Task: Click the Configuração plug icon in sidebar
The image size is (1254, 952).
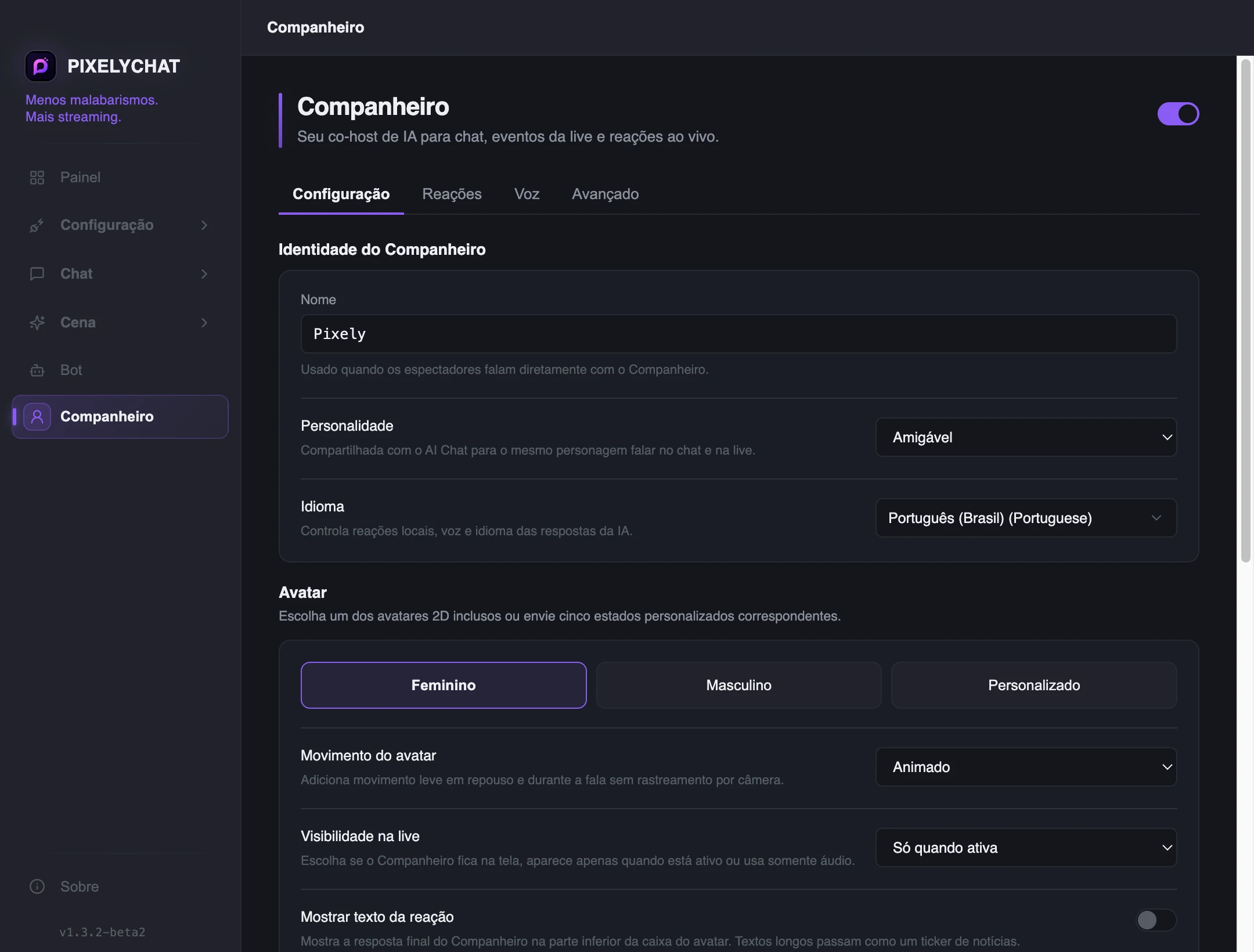Action: pyautogui.click(x=37, y=225)
